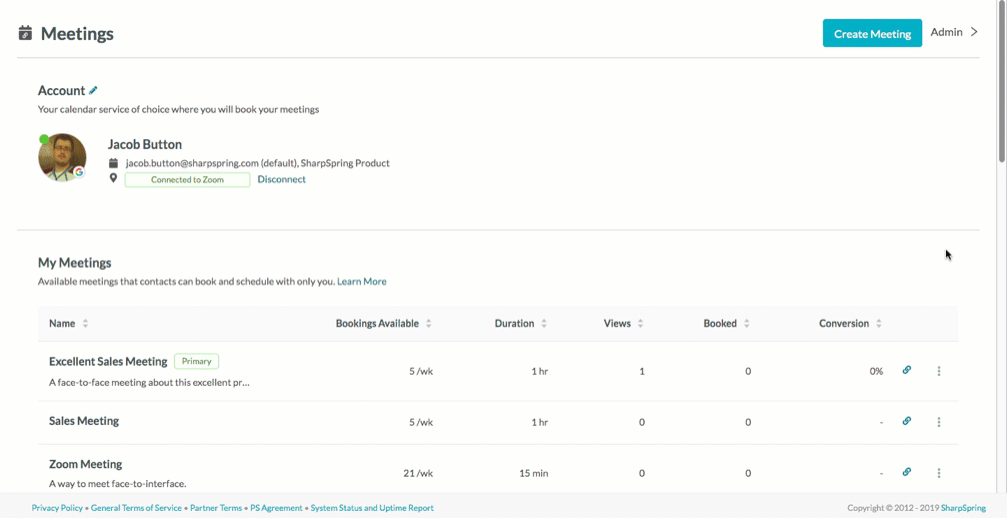The width and height of the screenshot is (1007, 518).
Task: Click Jacob Button's profile avatar
Action: (x=62, y=157)
